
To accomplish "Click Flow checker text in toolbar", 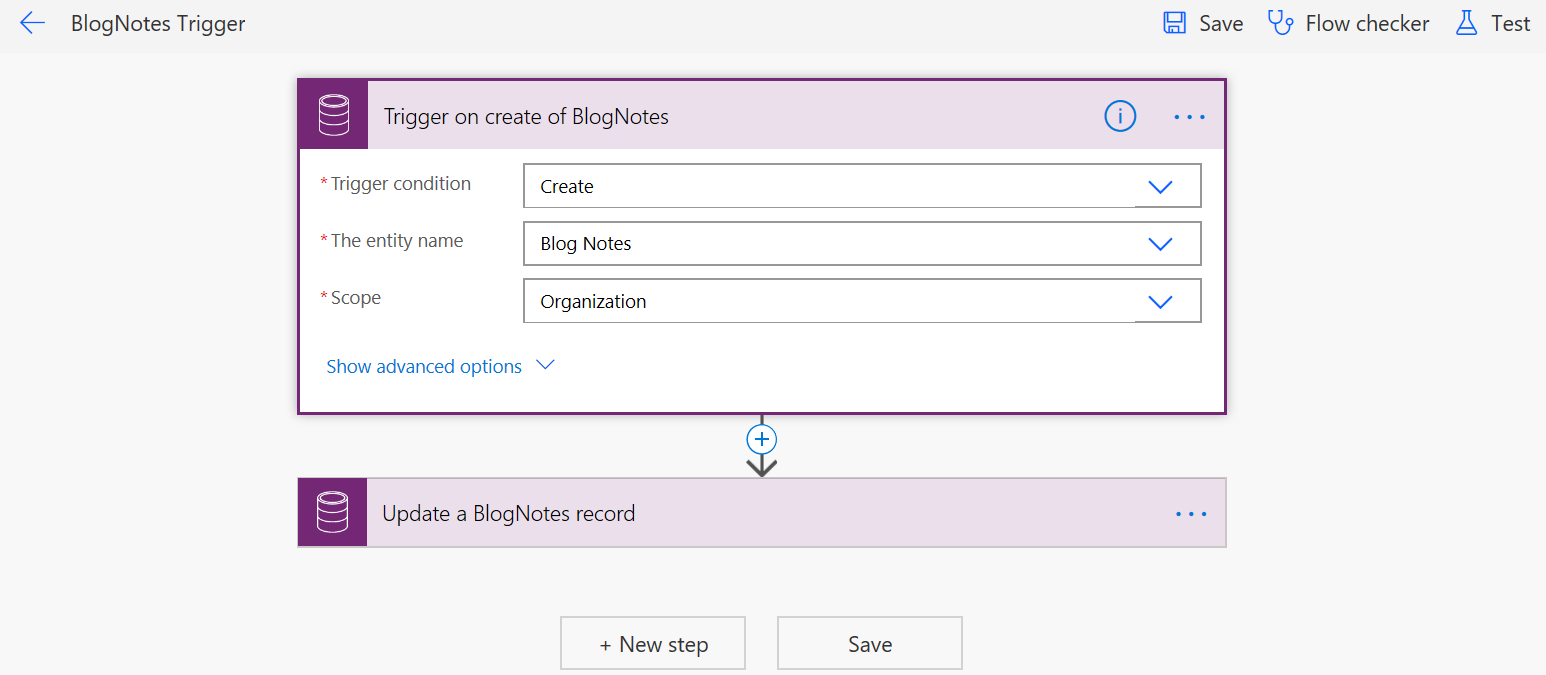I will click(x=1367, y=24).
